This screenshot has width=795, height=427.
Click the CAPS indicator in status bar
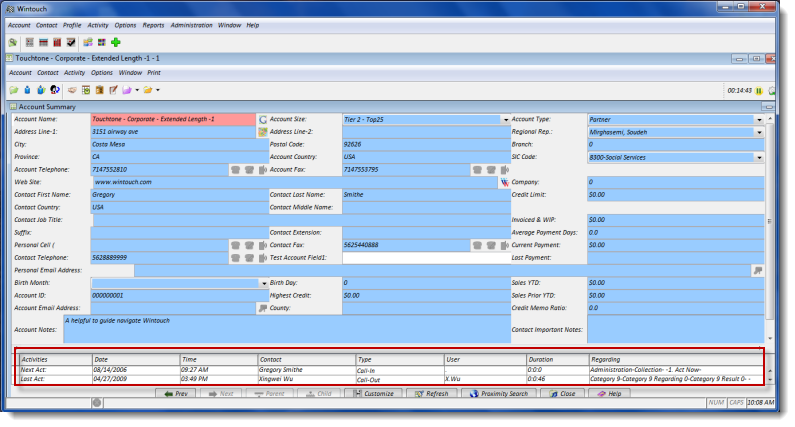pyautogui.click(x=736, y=403)
